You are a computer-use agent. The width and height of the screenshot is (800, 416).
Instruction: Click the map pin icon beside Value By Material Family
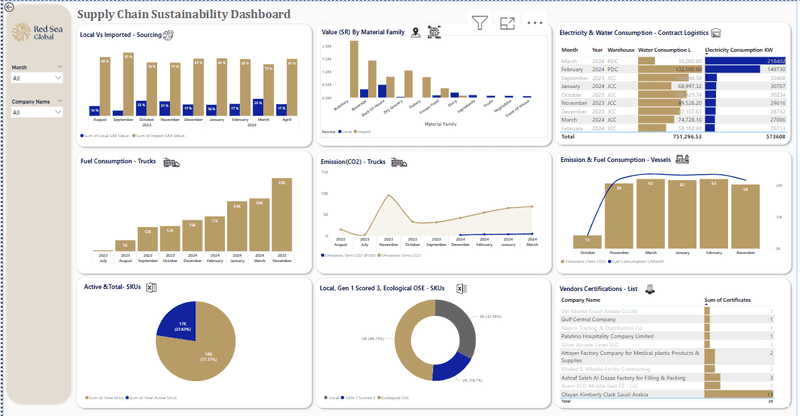pyautogui.click(x=416, y=32)
